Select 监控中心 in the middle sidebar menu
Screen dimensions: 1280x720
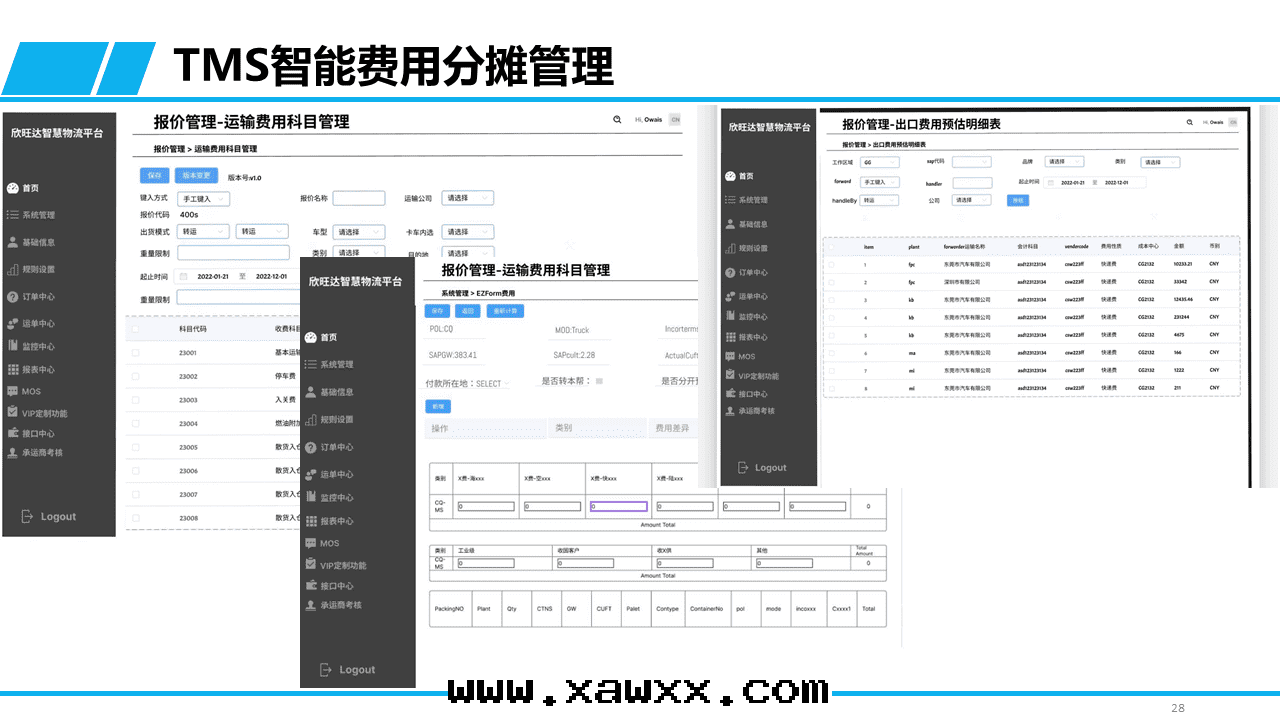pyautogui.click(x=336, y=497)
